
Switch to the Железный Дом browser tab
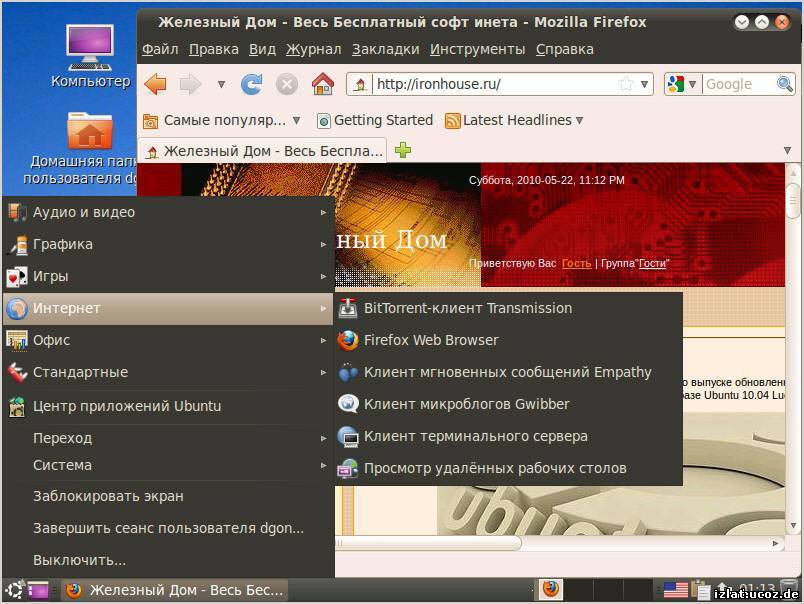click(263, 151)
